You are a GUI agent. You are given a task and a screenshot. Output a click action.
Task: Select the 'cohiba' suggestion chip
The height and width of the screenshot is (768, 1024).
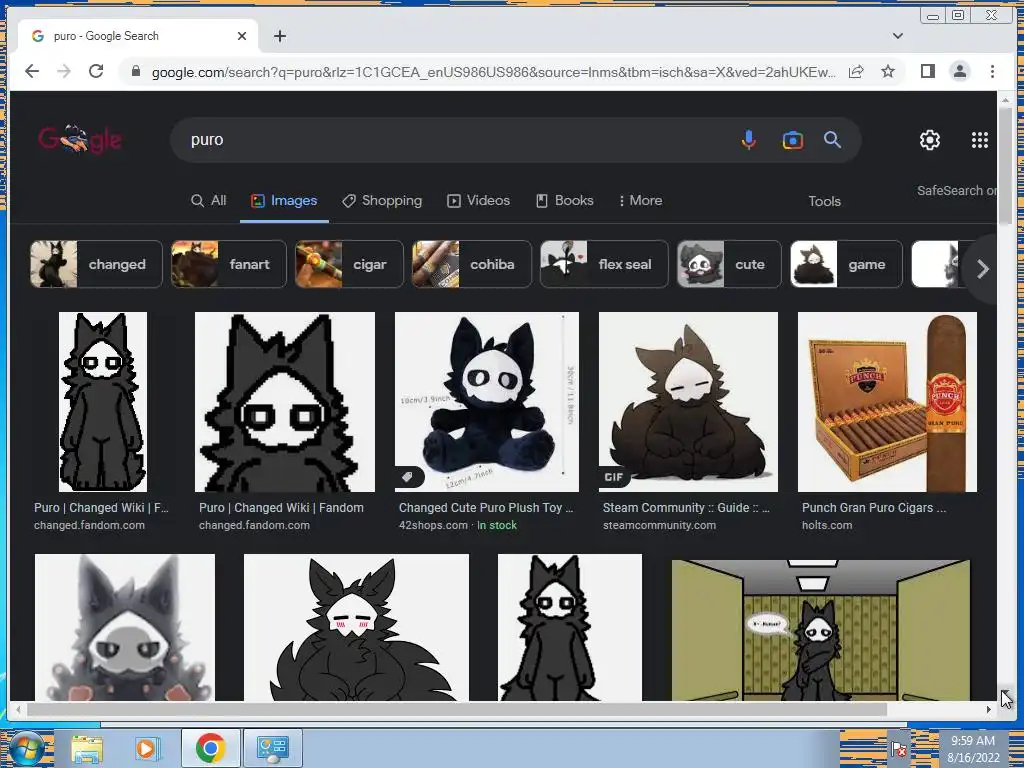pos(472,264)
